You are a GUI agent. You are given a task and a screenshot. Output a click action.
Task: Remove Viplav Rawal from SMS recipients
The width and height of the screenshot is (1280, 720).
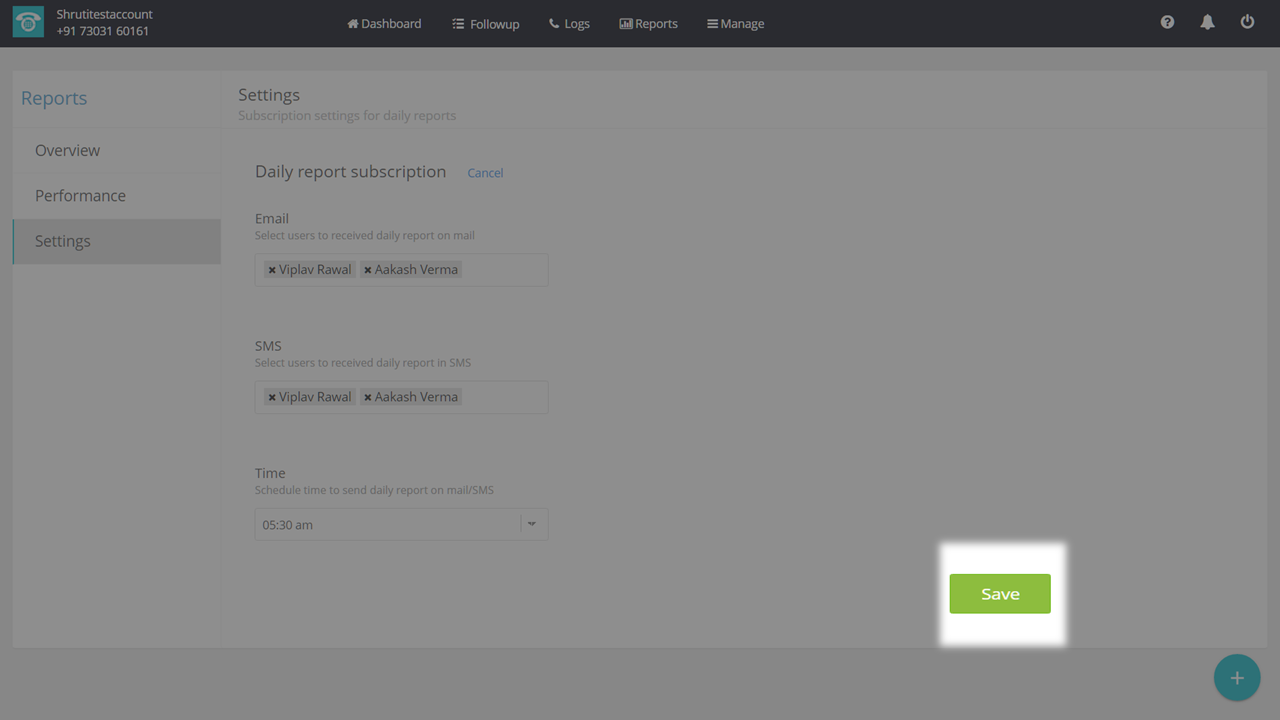point(272,397)
